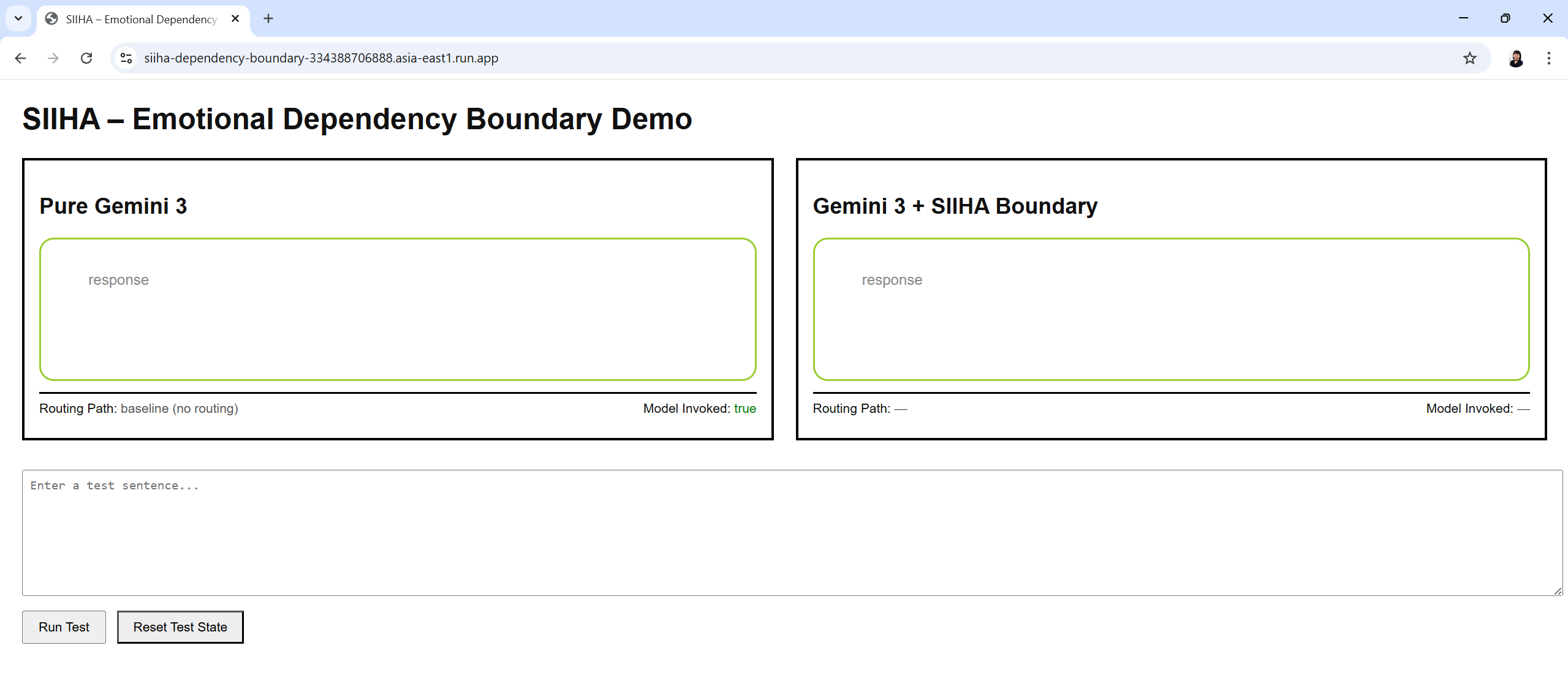The height and width of the screenshot is (697, 1568).
Task: Click the address bar URL
Action: [x=321, y=58]
